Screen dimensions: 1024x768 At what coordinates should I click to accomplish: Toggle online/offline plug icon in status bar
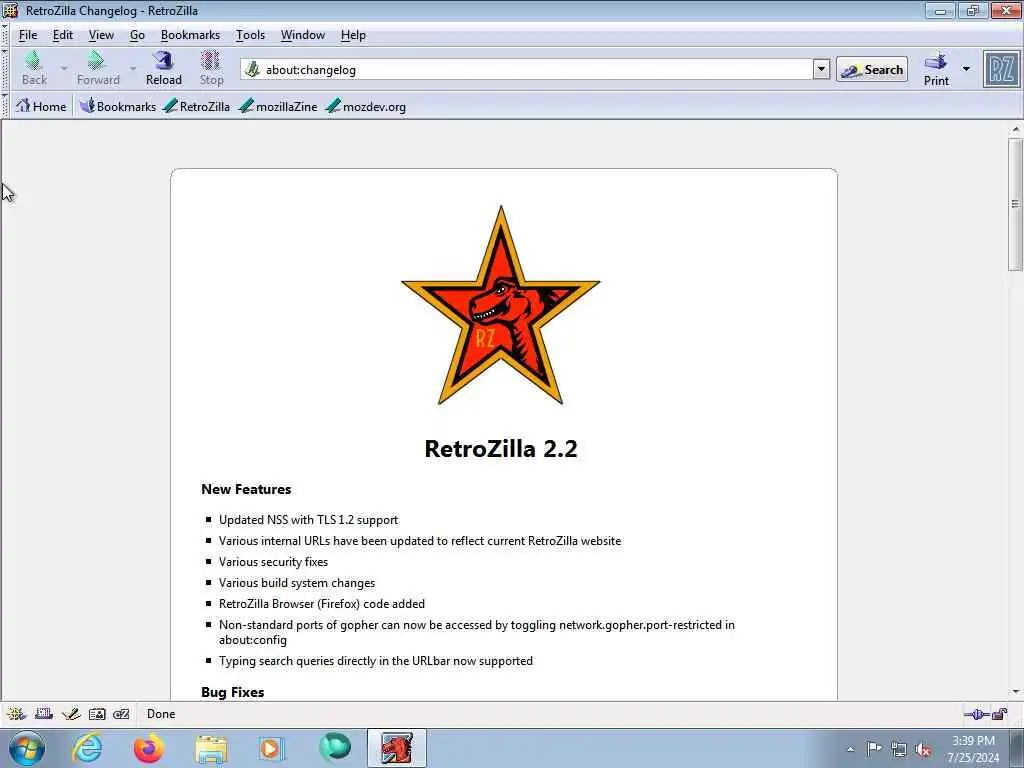[976, 714]
